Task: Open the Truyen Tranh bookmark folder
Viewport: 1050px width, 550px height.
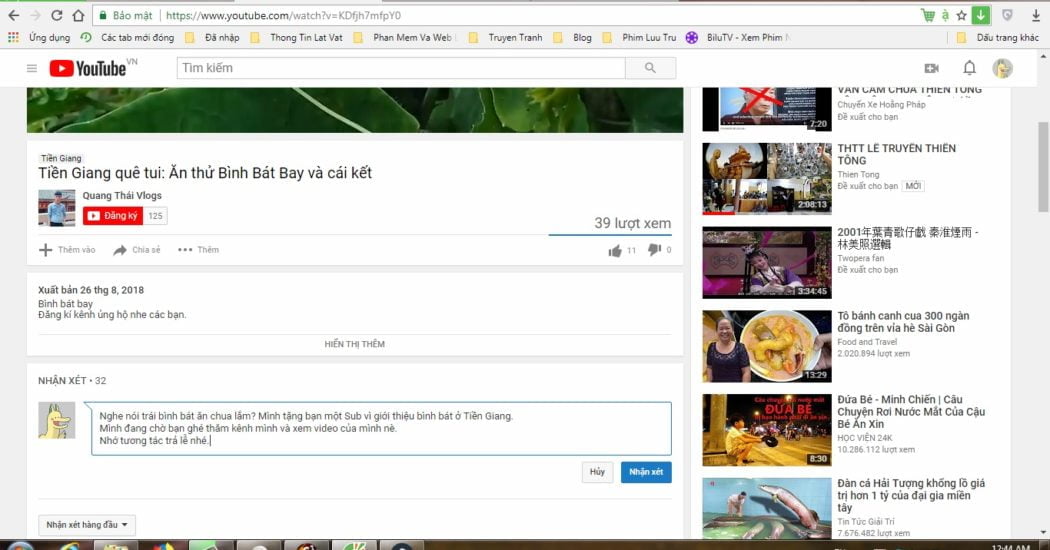Action: (506, 38)
